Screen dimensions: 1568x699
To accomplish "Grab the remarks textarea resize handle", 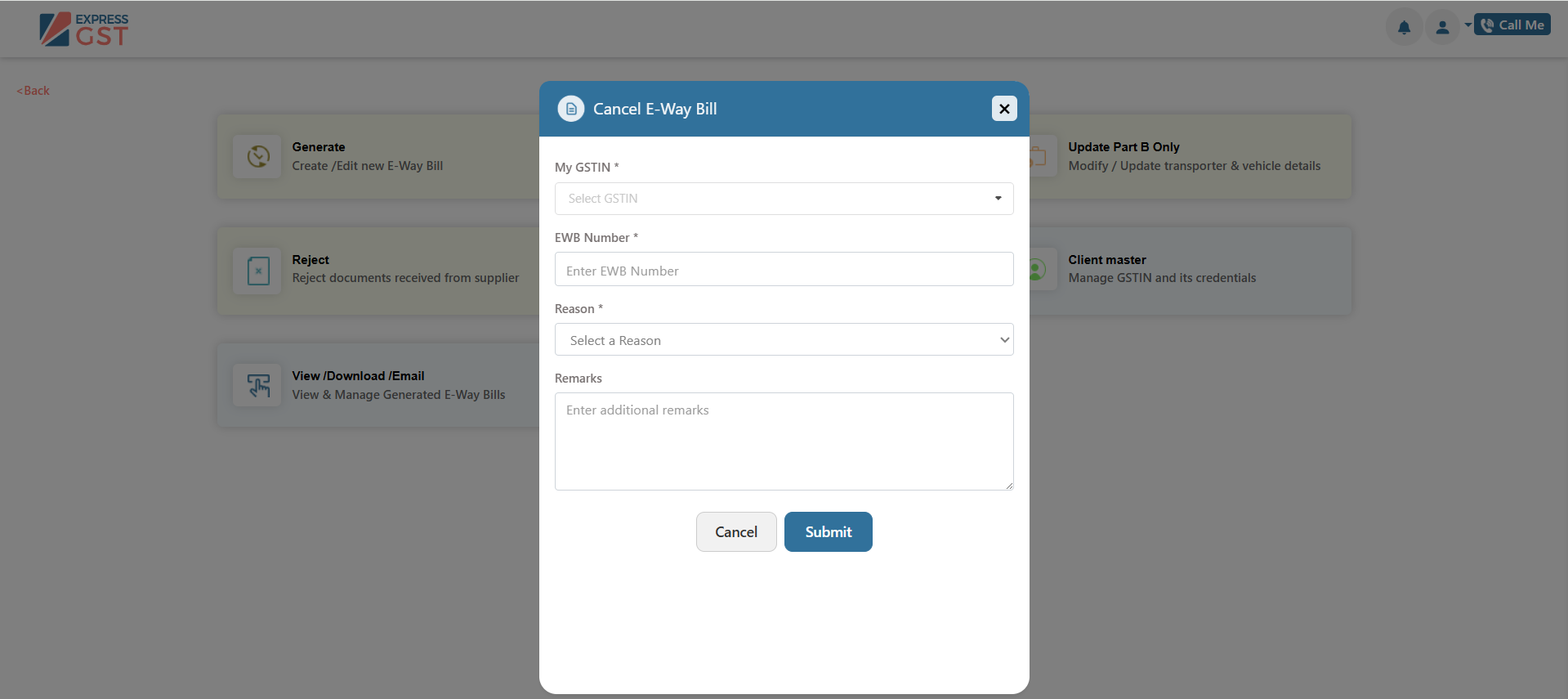I will pyautogui.click(x=1009, y=486).
